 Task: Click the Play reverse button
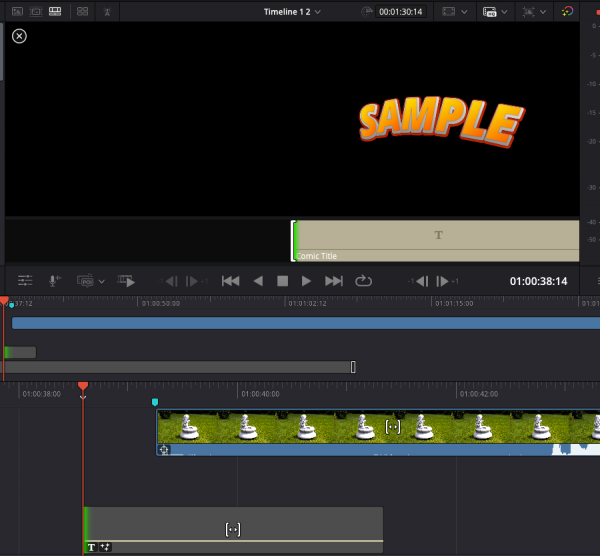(x=258, y=281)
